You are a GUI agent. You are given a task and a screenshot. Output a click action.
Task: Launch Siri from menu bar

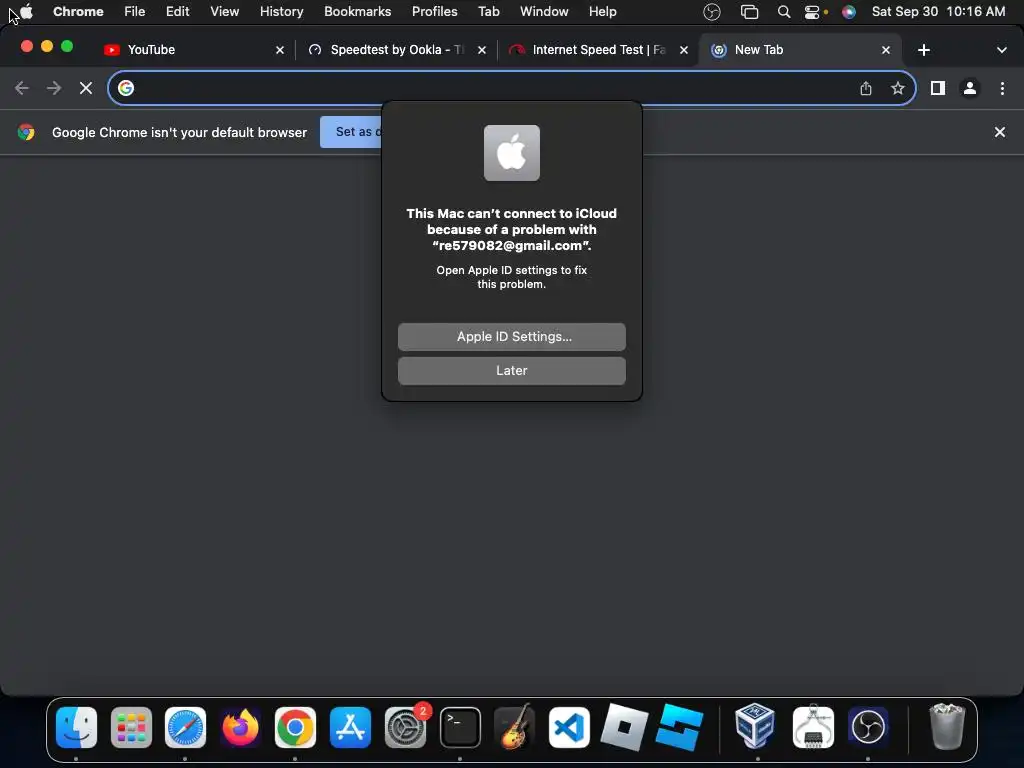(x=848, y=12)
